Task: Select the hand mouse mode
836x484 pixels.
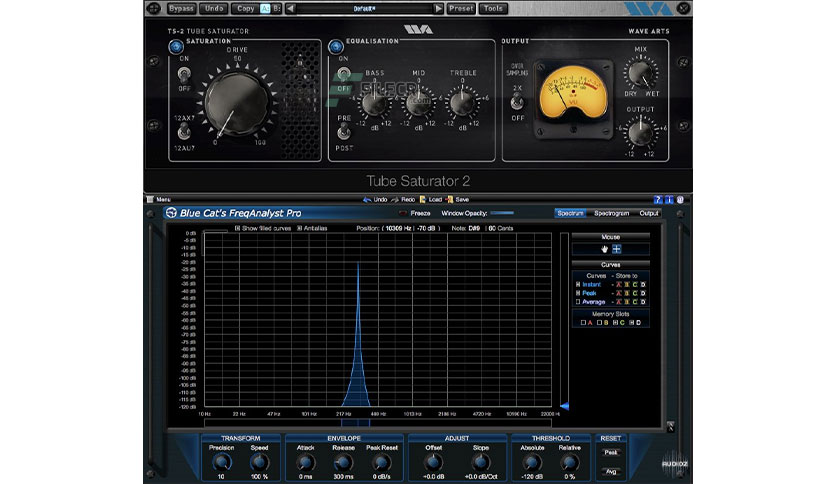Action: 605,249
